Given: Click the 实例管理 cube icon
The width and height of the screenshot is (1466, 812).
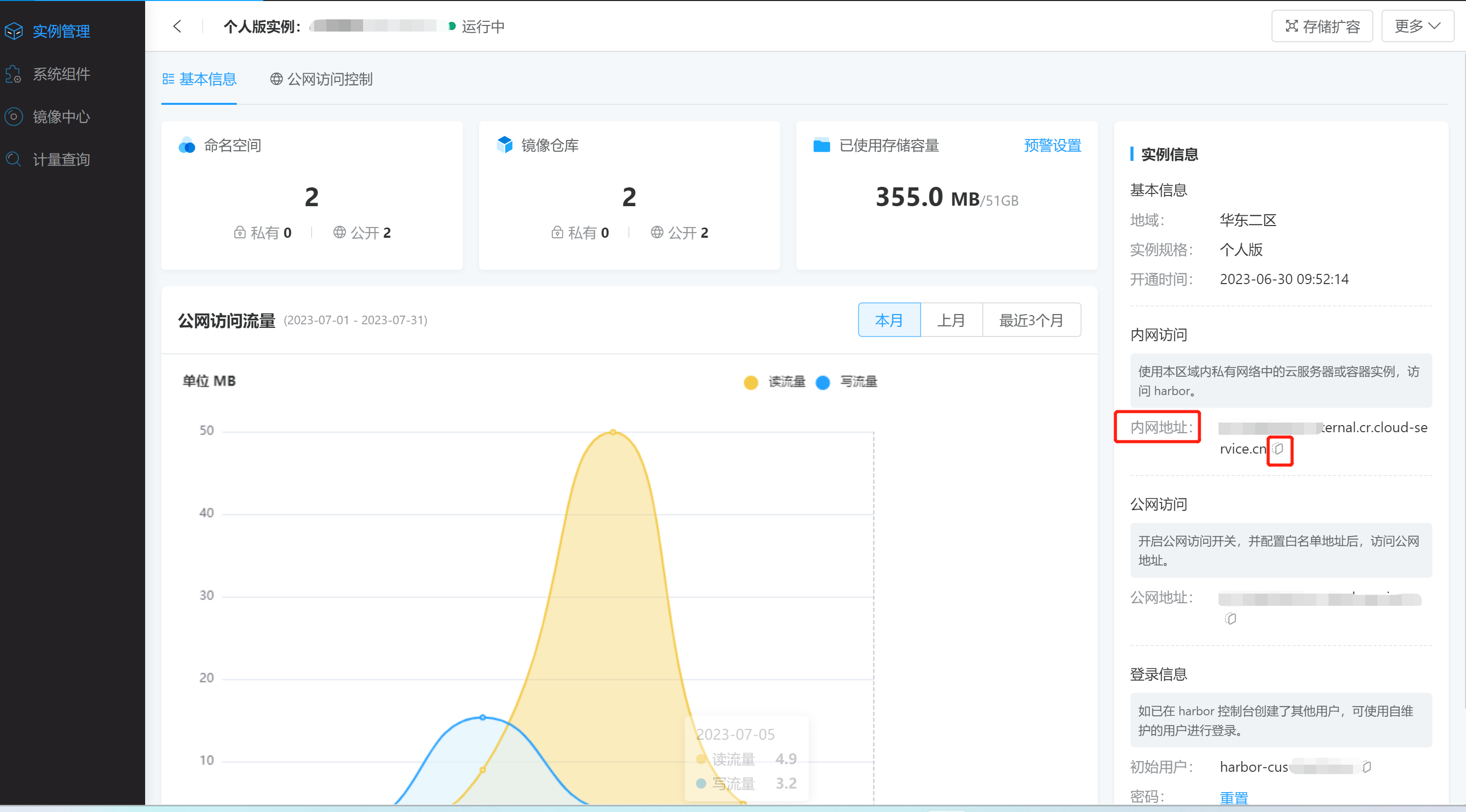Looking at the screenshot, I should (14, 31).
